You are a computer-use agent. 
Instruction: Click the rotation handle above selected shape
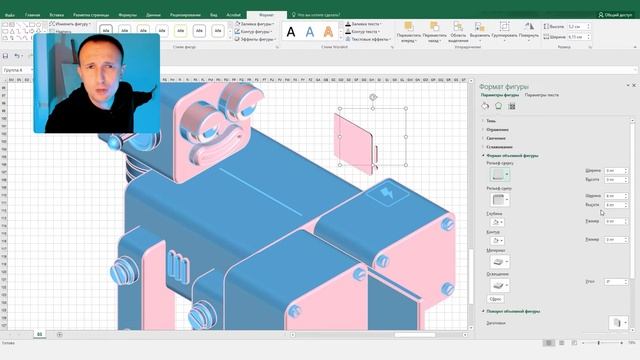tap(373, 97)
